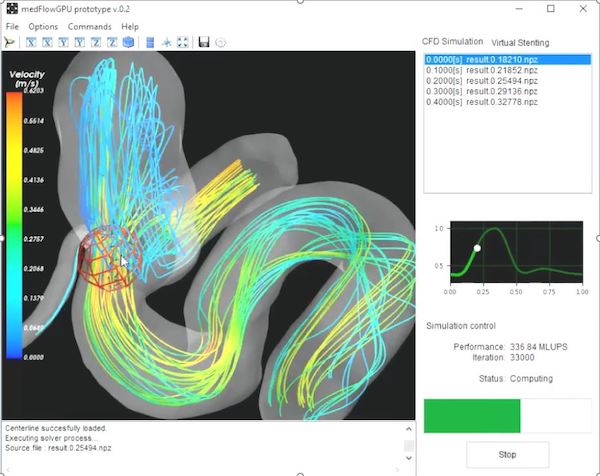Screen dimensions: 600x476
Task: Click the green simulation progress bar
Action: 507,416
